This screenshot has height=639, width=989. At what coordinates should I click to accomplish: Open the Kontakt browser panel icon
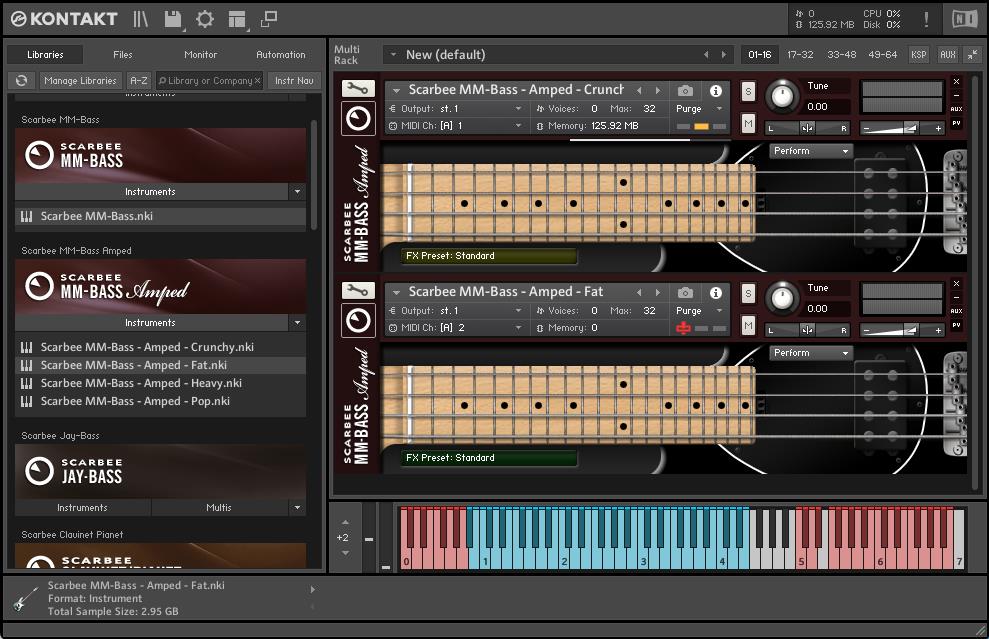pyautogui.click(x=141, y=19)
